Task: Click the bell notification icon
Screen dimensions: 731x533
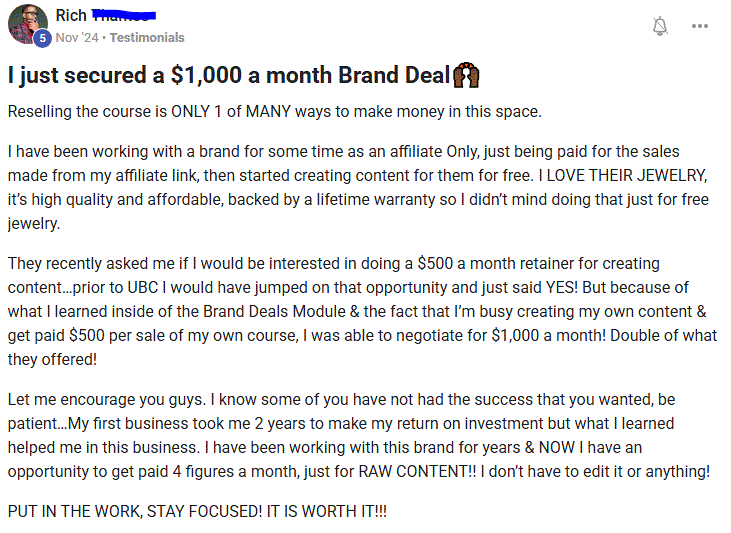Action: (x=660, y=27)
